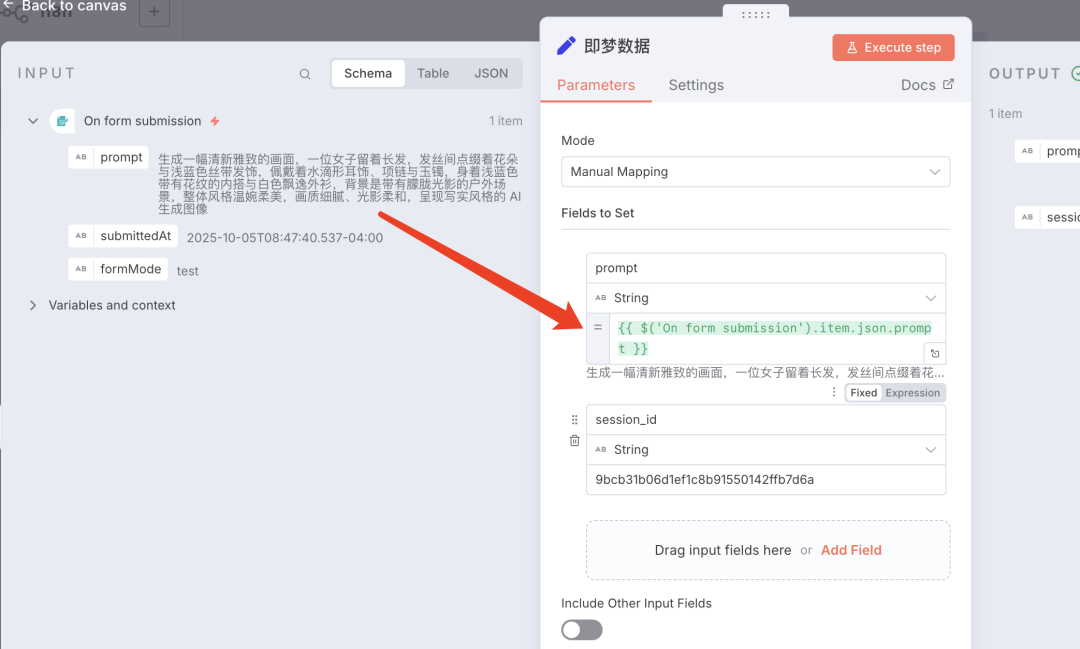Open the three-dot options menu below the prompt expression
This screenshot has width=1080, height=649.
[834, 393]
